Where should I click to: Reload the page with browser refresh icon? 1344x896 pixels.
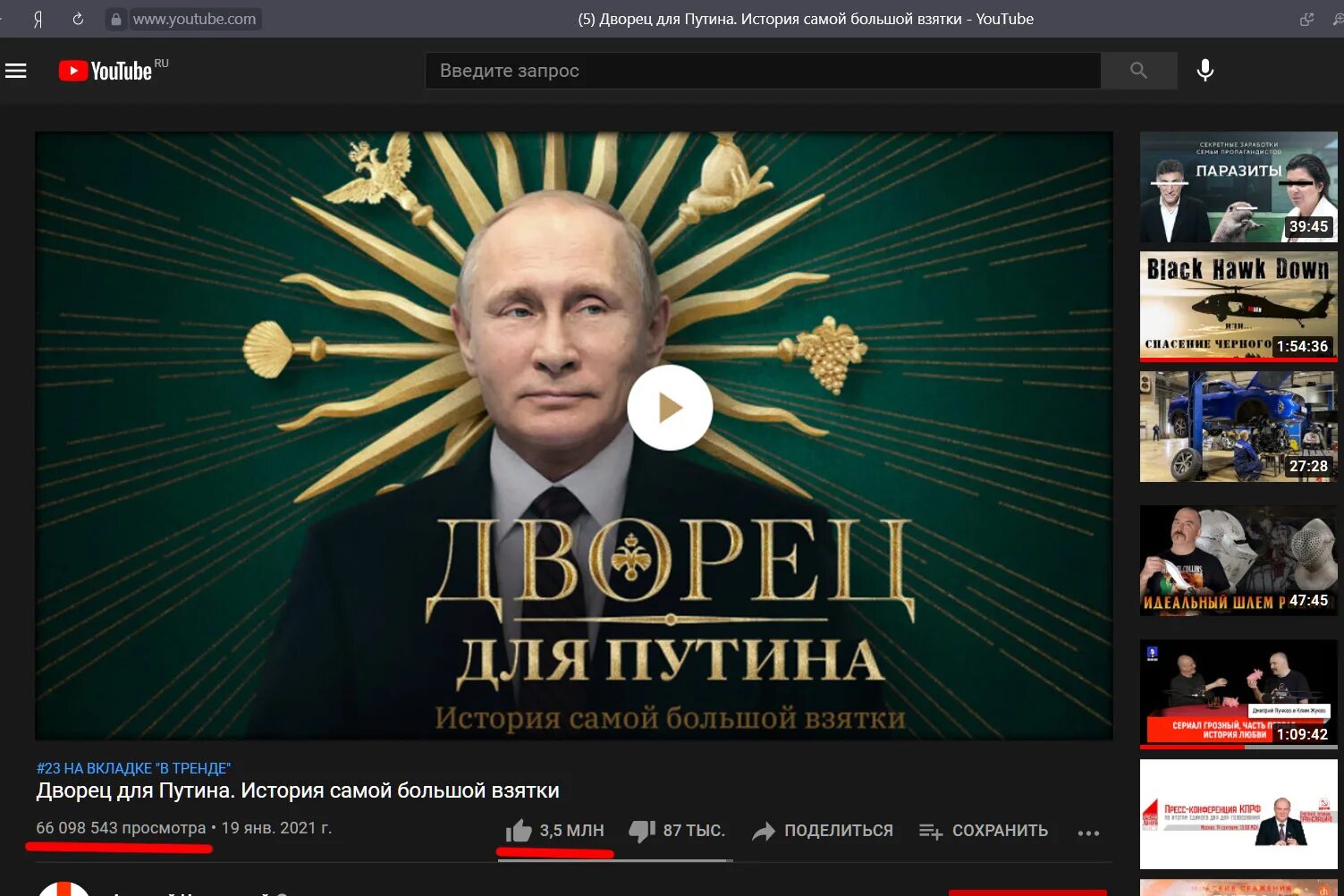78,19
